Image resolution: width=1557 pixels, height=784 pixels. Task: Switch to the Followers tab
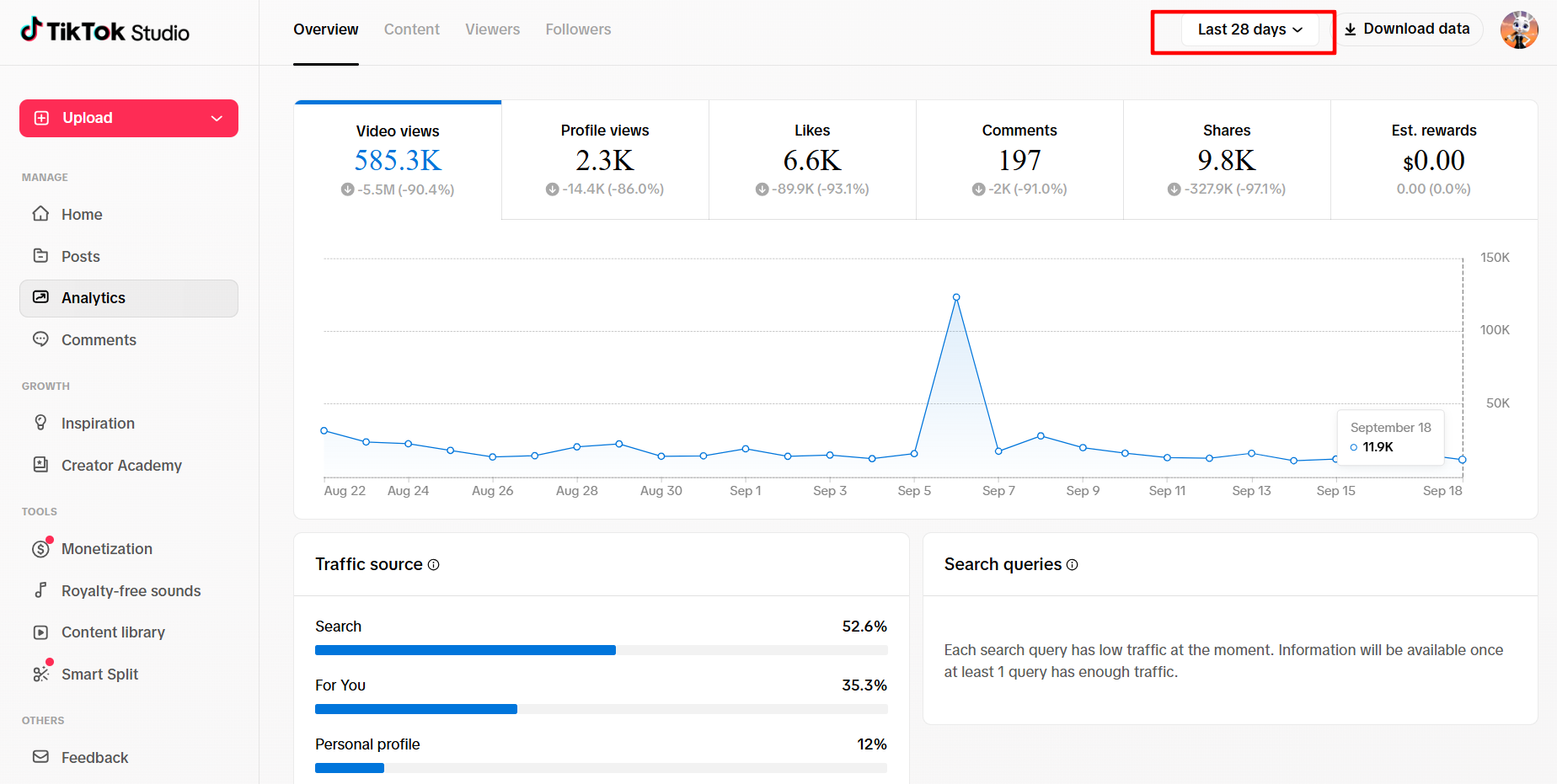(x=578, y=29)
